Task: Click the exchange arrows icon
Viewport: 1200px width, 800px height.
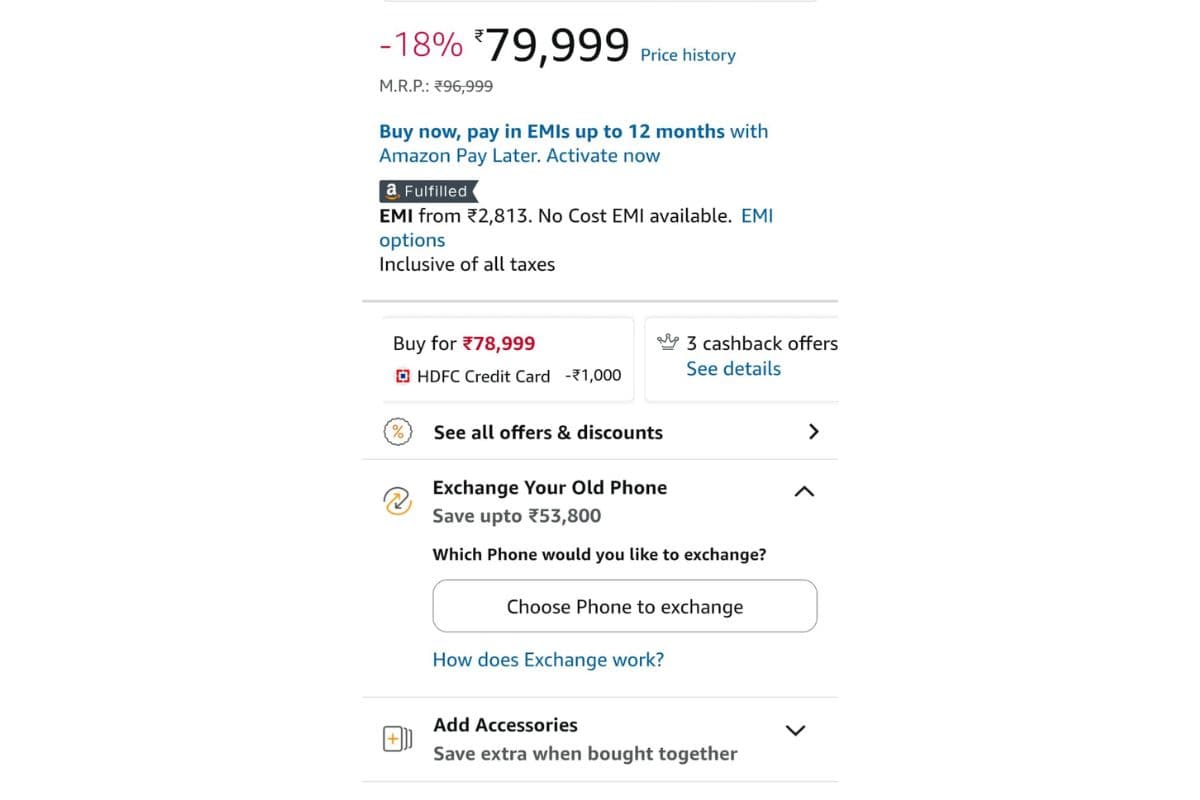Action: (398, 501)
